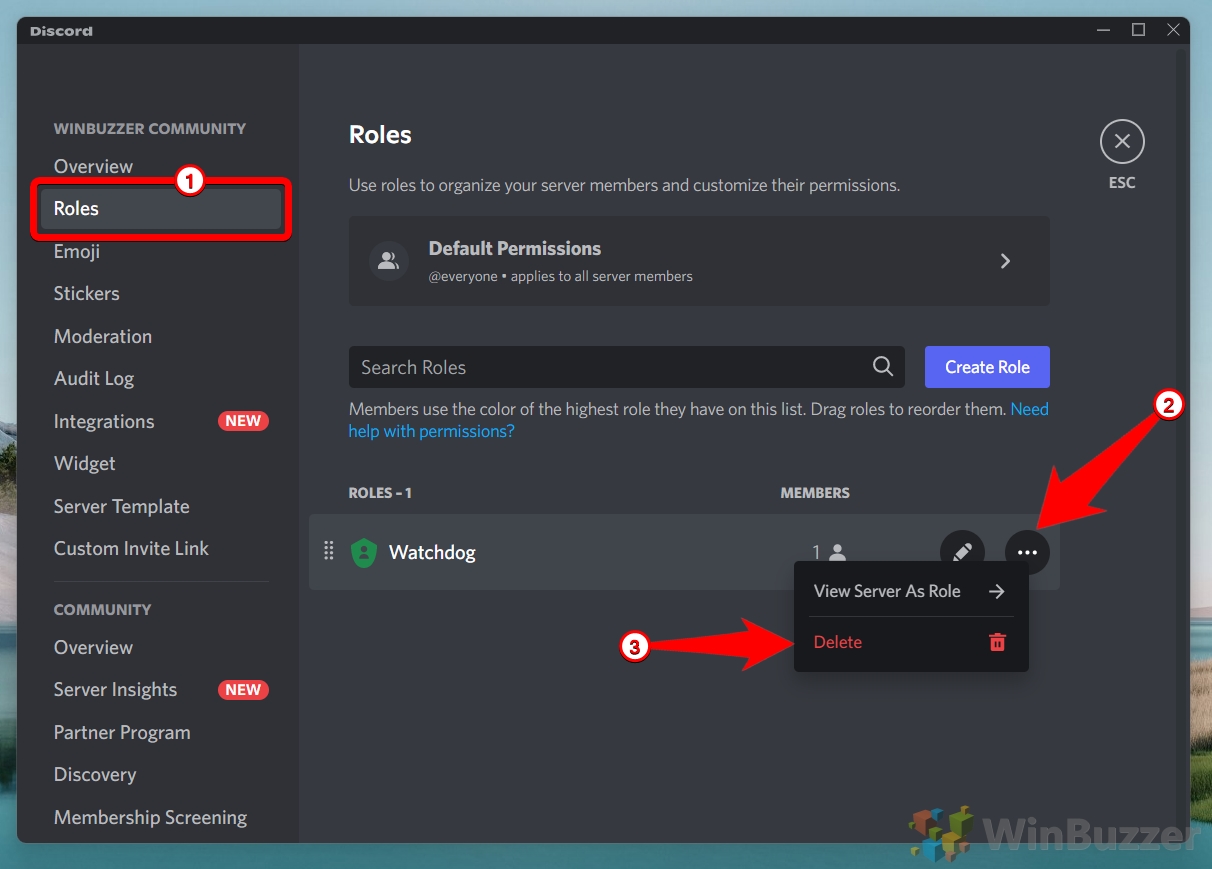The height and width of the screenshot is (869, 1212).
Task: Open Discovery settings
Action: pyautogui.click(x=95, y=774)
